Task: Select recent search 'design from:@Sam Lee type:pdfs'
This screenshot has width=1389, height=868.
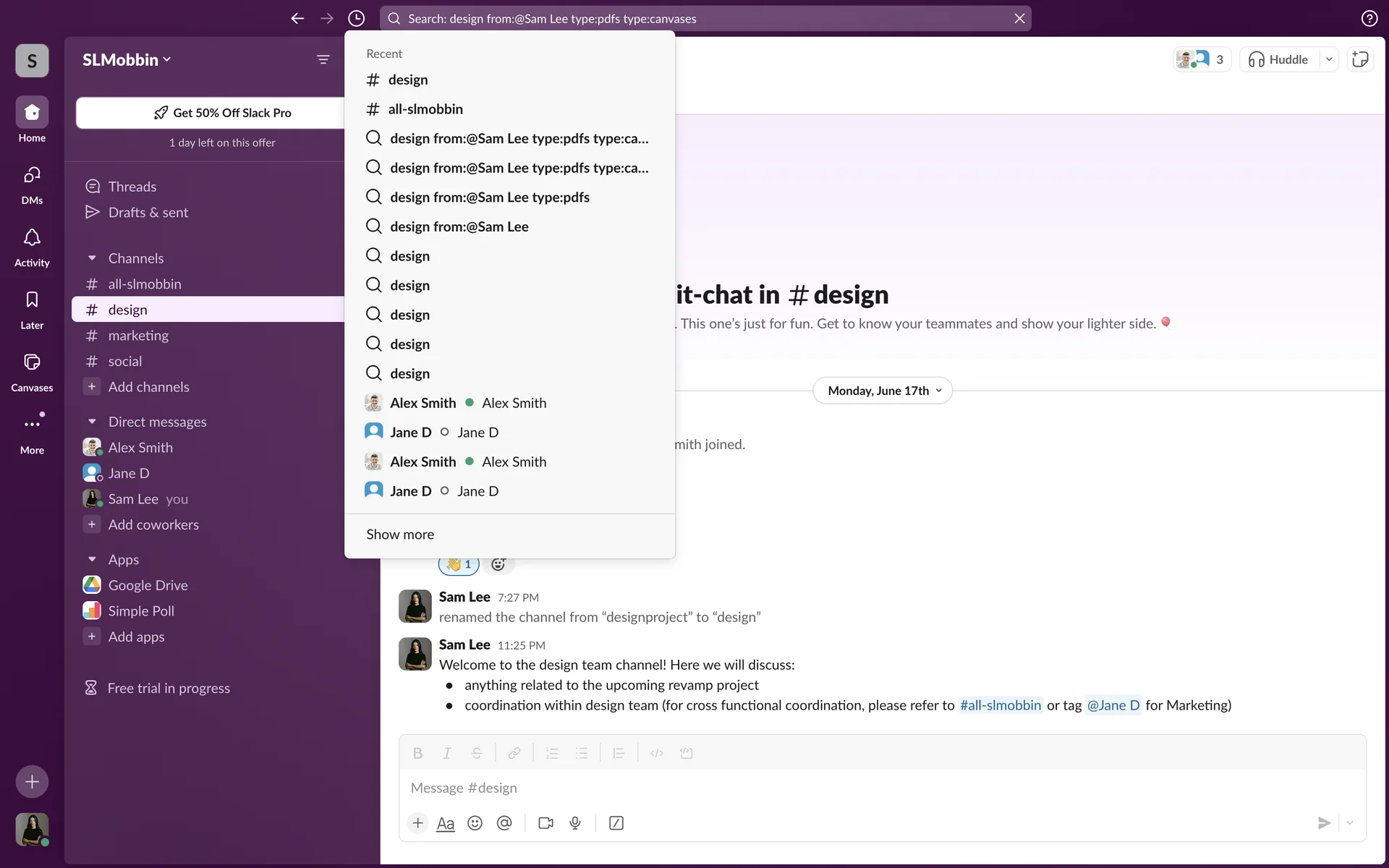Action: [490, 197]
